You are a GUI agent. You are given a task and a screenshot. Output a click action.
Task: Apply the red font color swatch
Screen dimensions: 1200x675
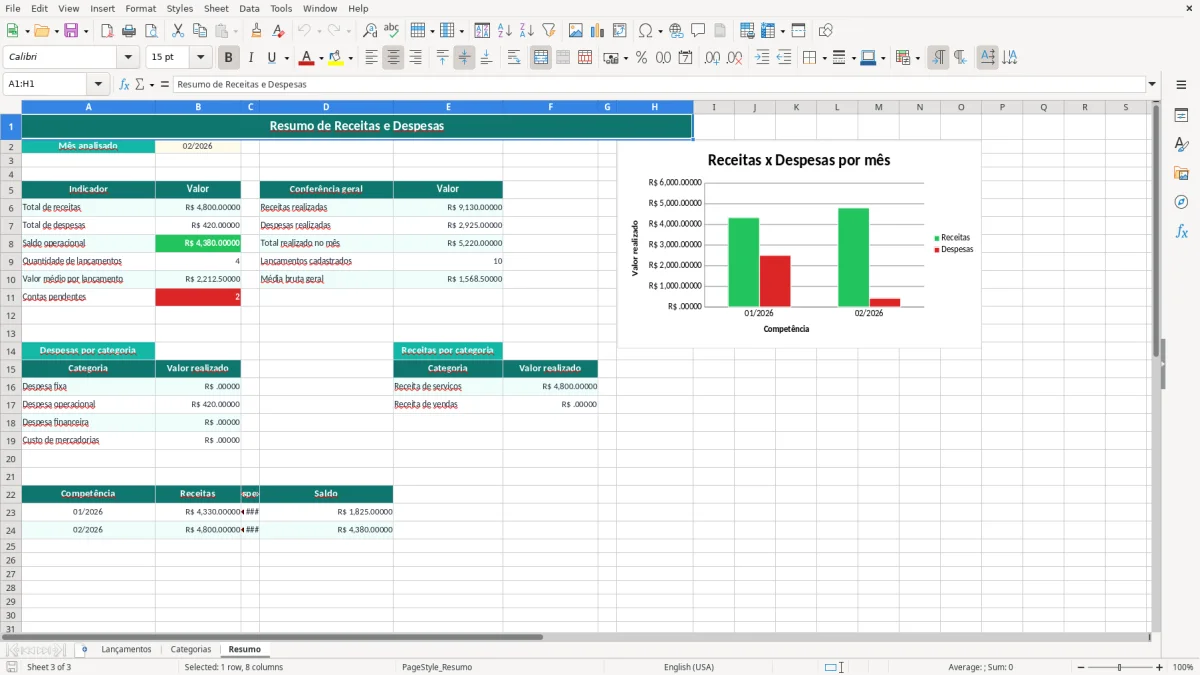(307, 58)
